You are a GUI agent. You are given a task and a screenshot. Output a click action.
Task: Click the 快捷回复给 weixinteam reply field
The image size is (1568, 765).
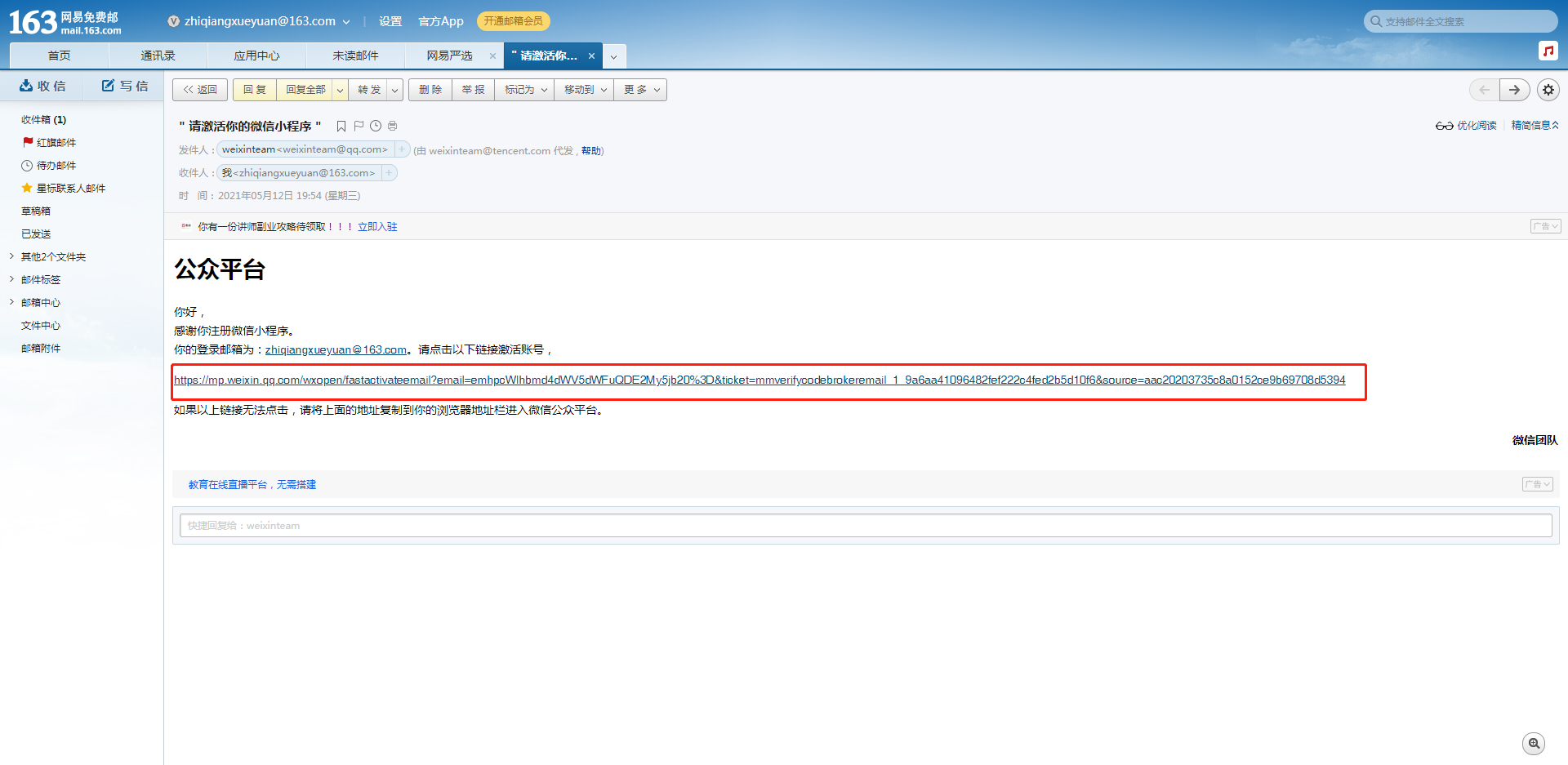[866, 525]
